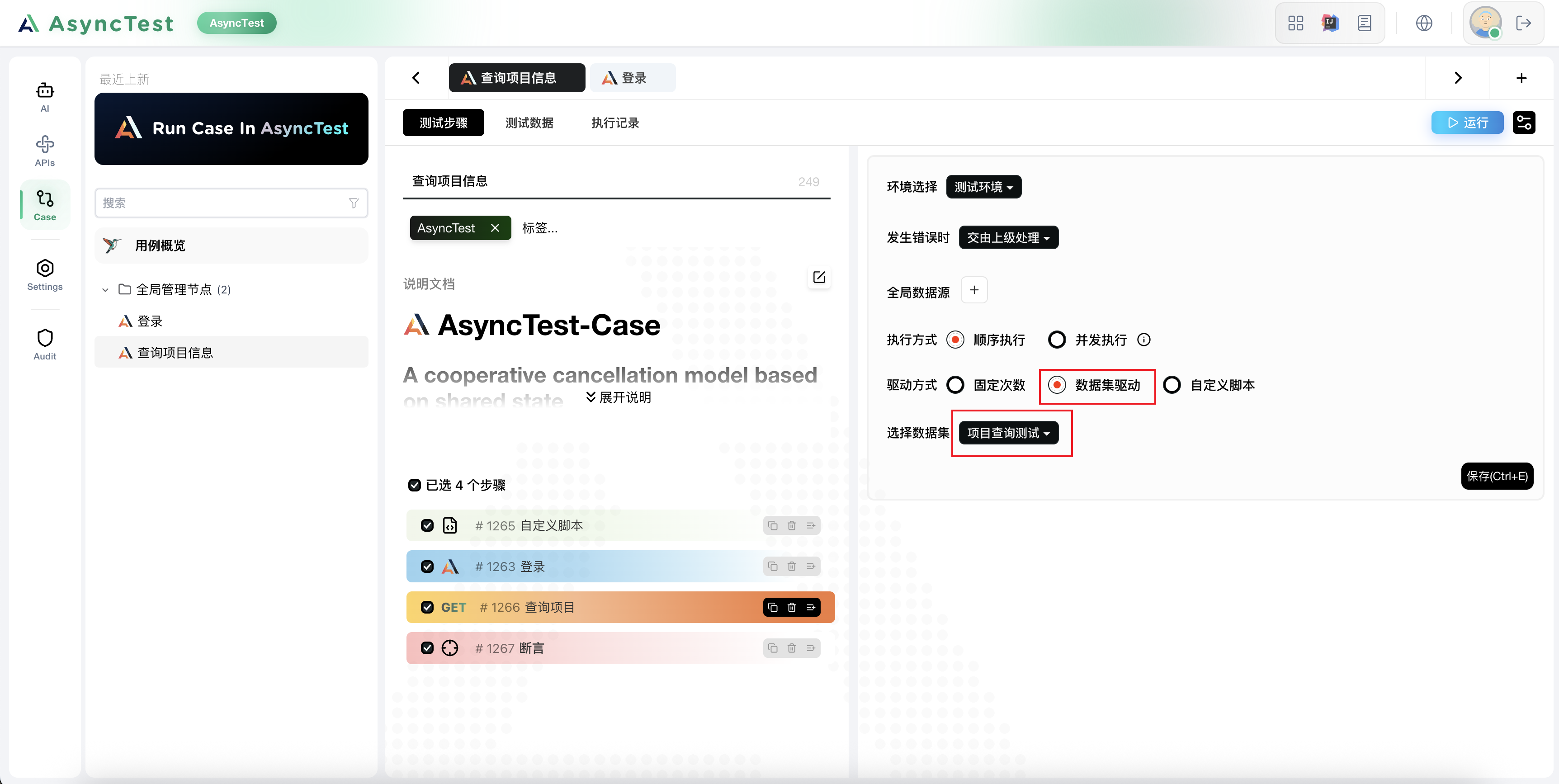The width and height of the screenshot is (1559, 784).
Task: Collapse the 全局管理节点 tree folder
Action: 105,290
